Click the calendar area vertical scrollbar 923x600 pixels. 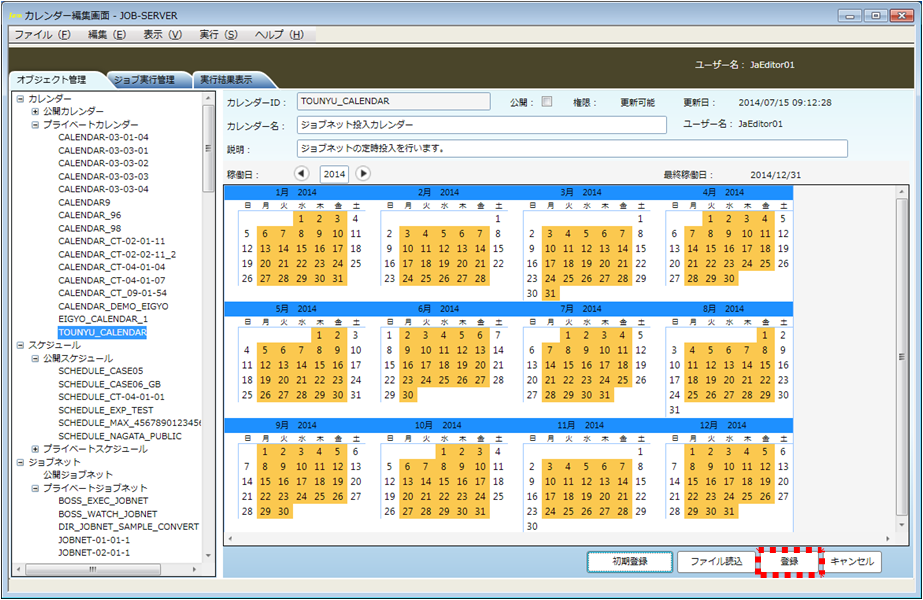tap(902, 358)
